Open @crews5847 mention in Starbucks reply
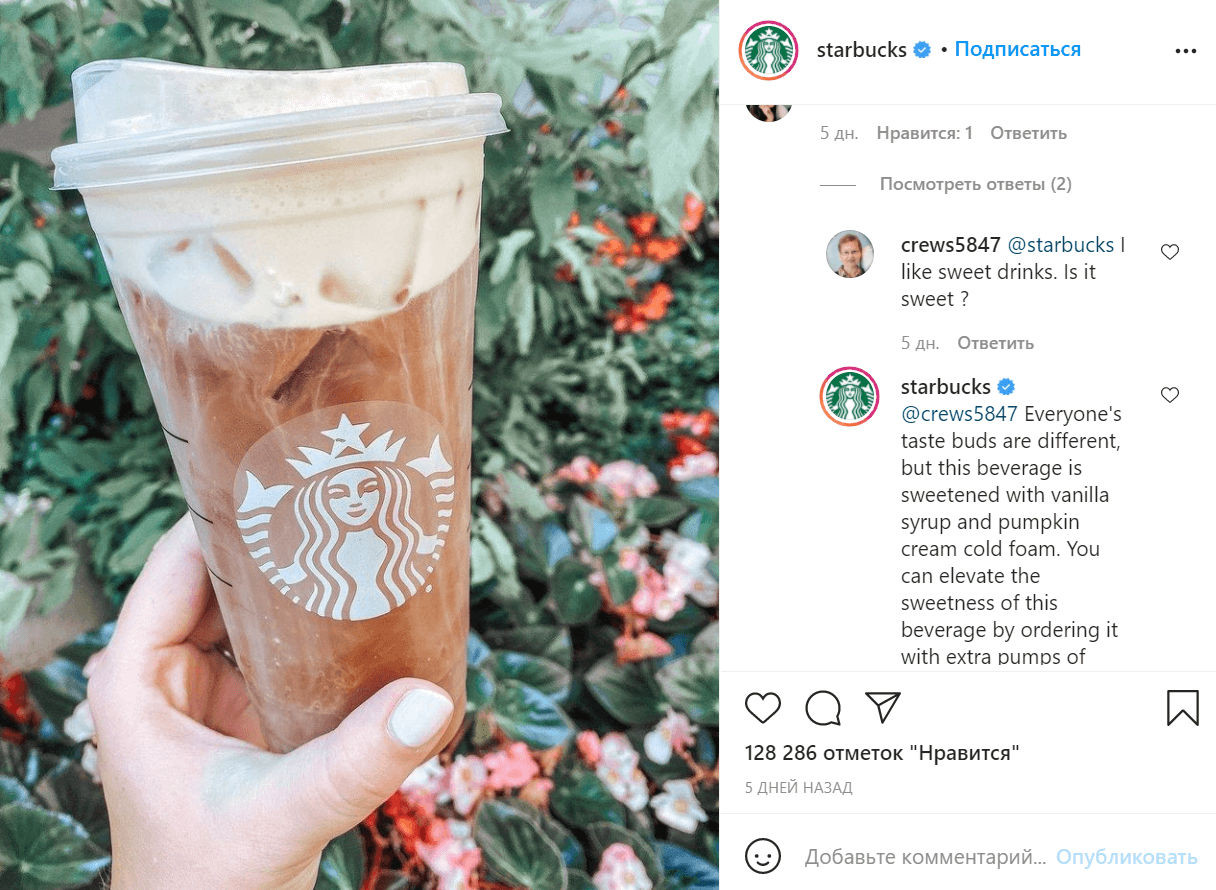This screenshot has height=890, width=1216. (x=959, y=414)
